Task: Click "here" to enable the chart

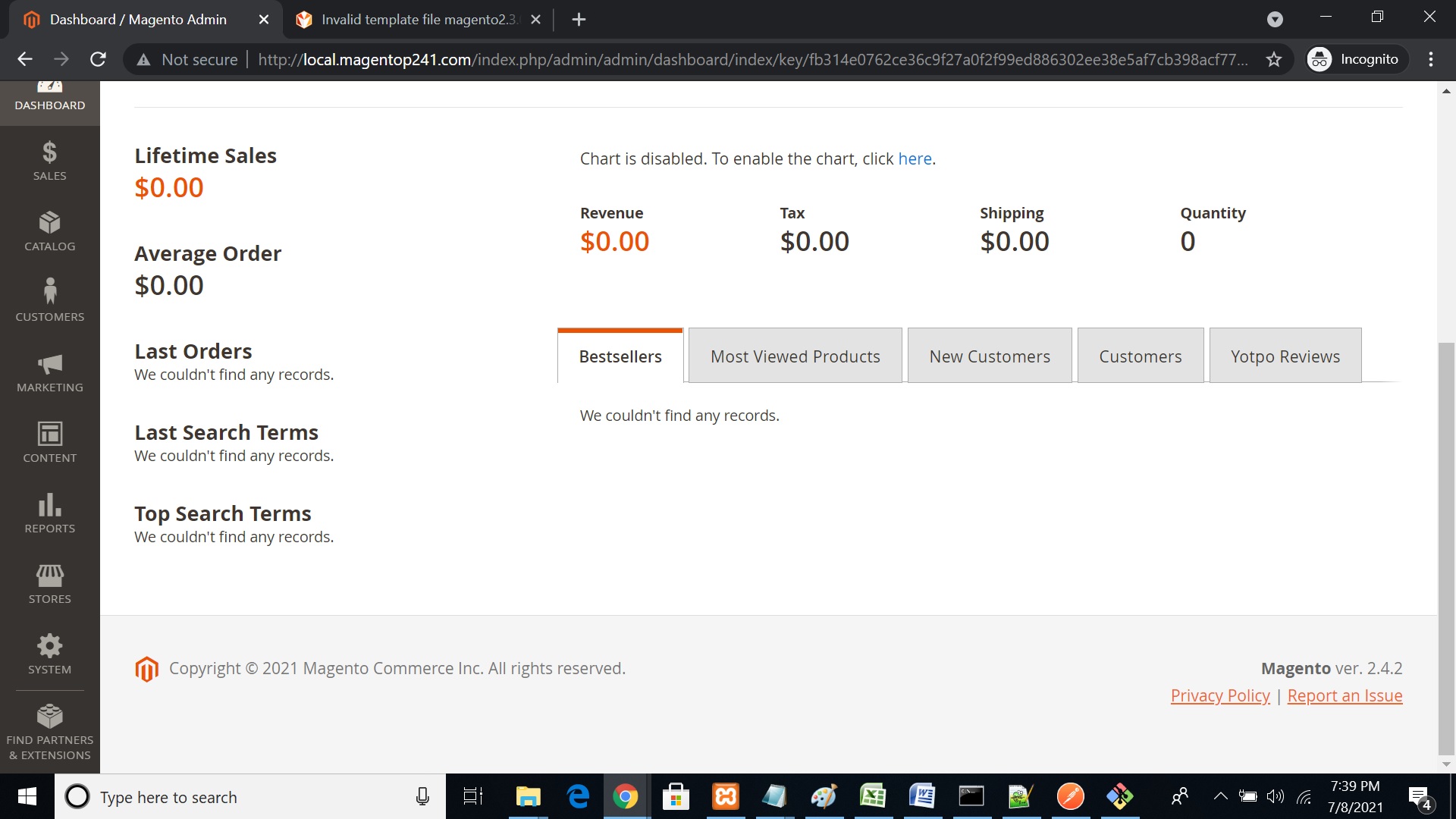Action: 915,158
